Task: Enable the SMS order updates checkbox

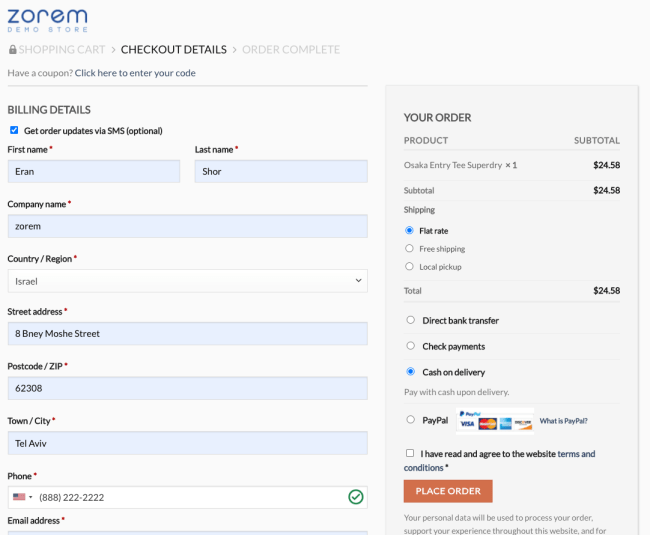Action: (x=14, y=130)
